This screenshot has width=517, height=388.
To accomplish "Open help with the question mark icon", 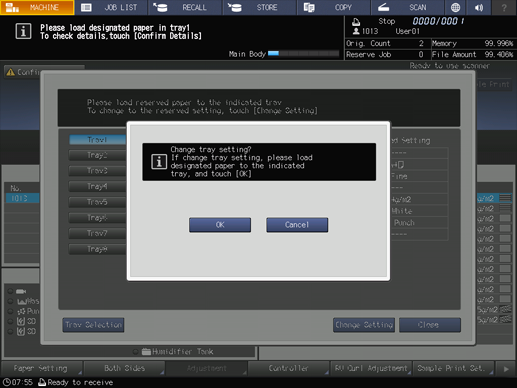I will point(504,7).
